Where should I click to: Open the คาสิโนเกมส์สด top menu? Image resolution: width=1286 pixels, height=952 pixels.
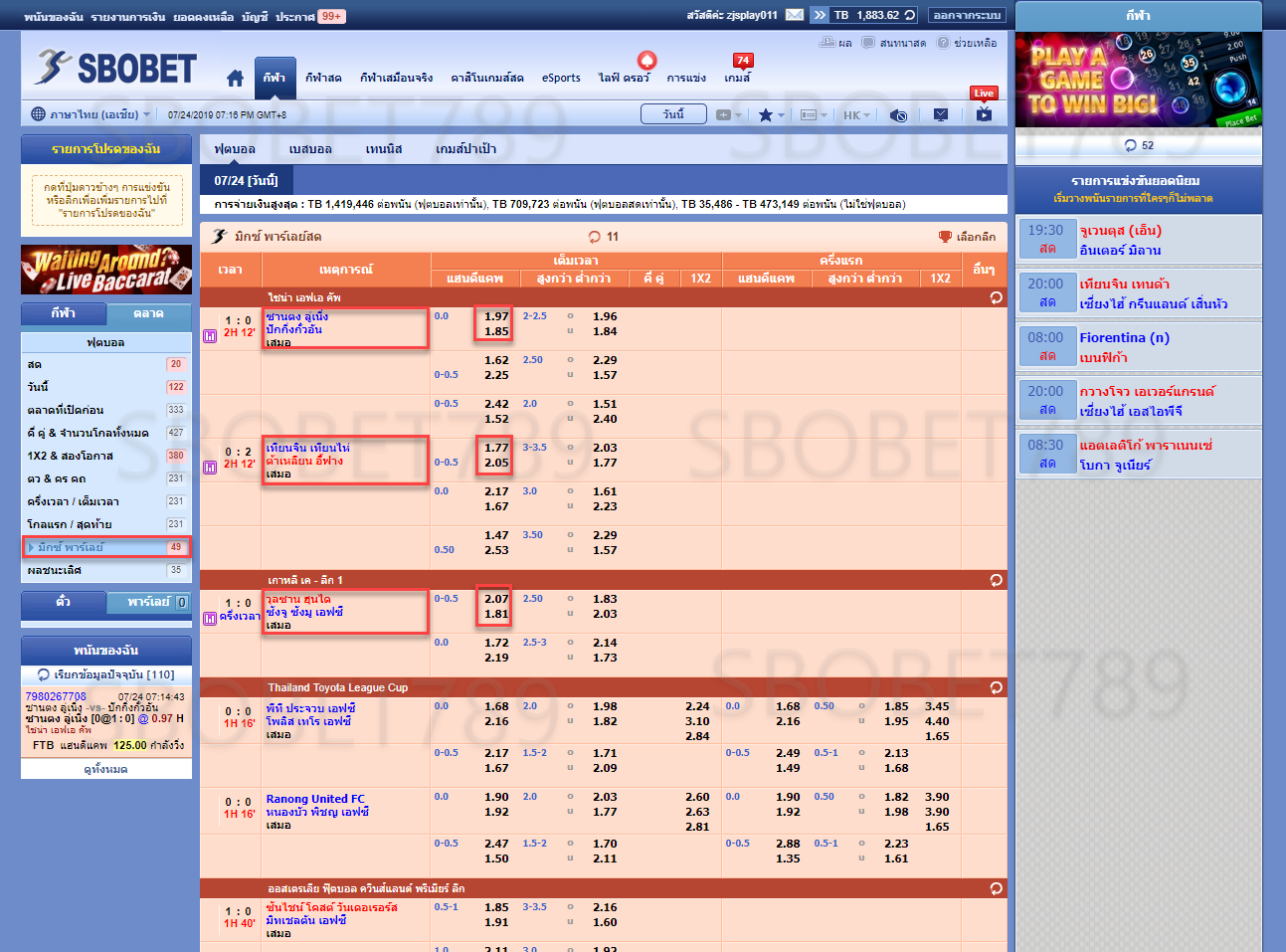coord(486,78)
